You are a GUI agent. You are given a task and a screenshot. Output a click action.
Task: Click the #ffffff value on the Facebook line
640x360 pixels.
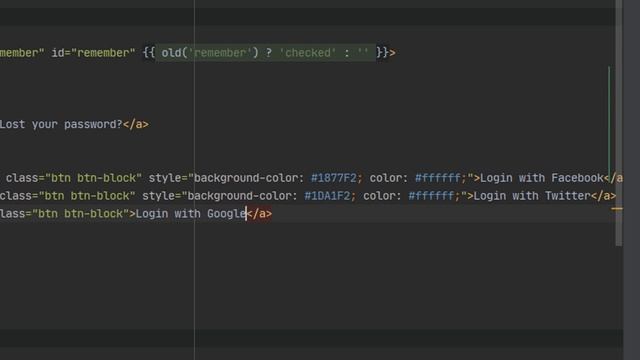point(438,178)
